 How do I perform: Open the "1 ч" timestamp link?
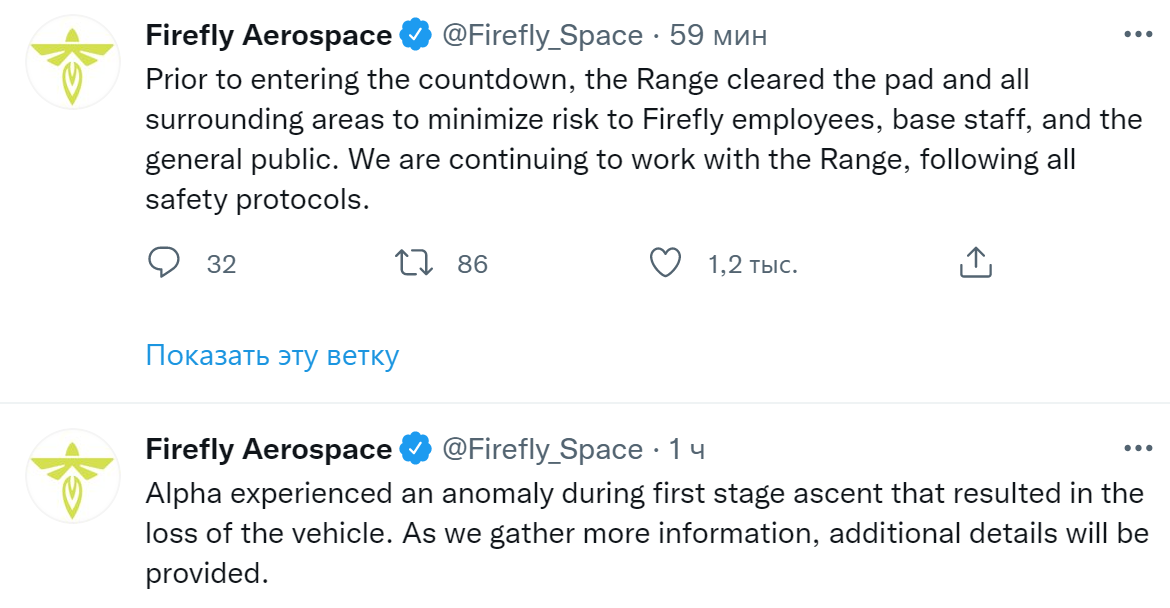pyautogui.click(x=687, y=450)
